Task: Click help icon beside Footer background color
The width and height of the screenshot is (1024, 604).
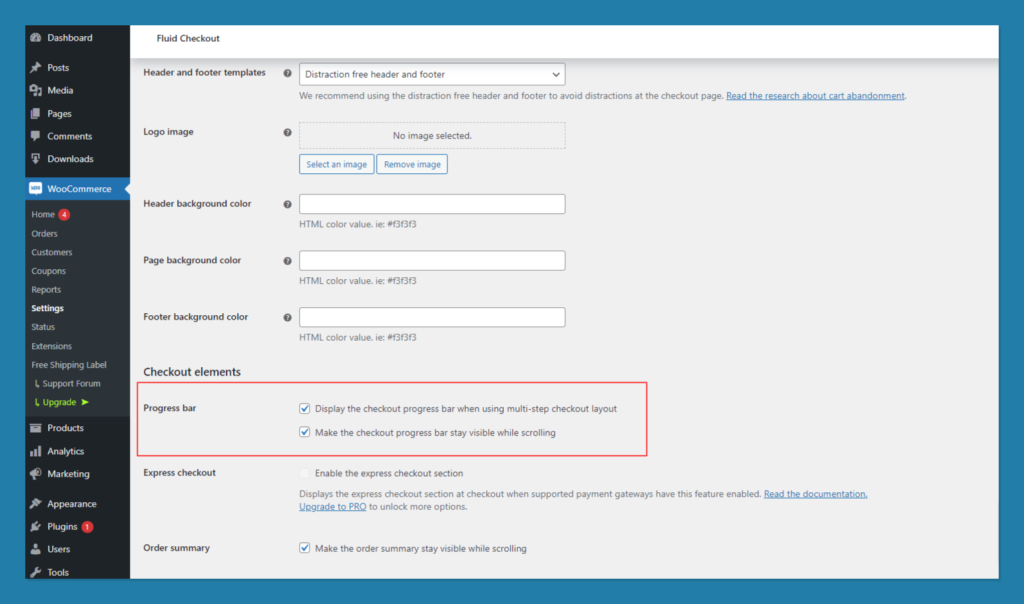Action: 287,317
